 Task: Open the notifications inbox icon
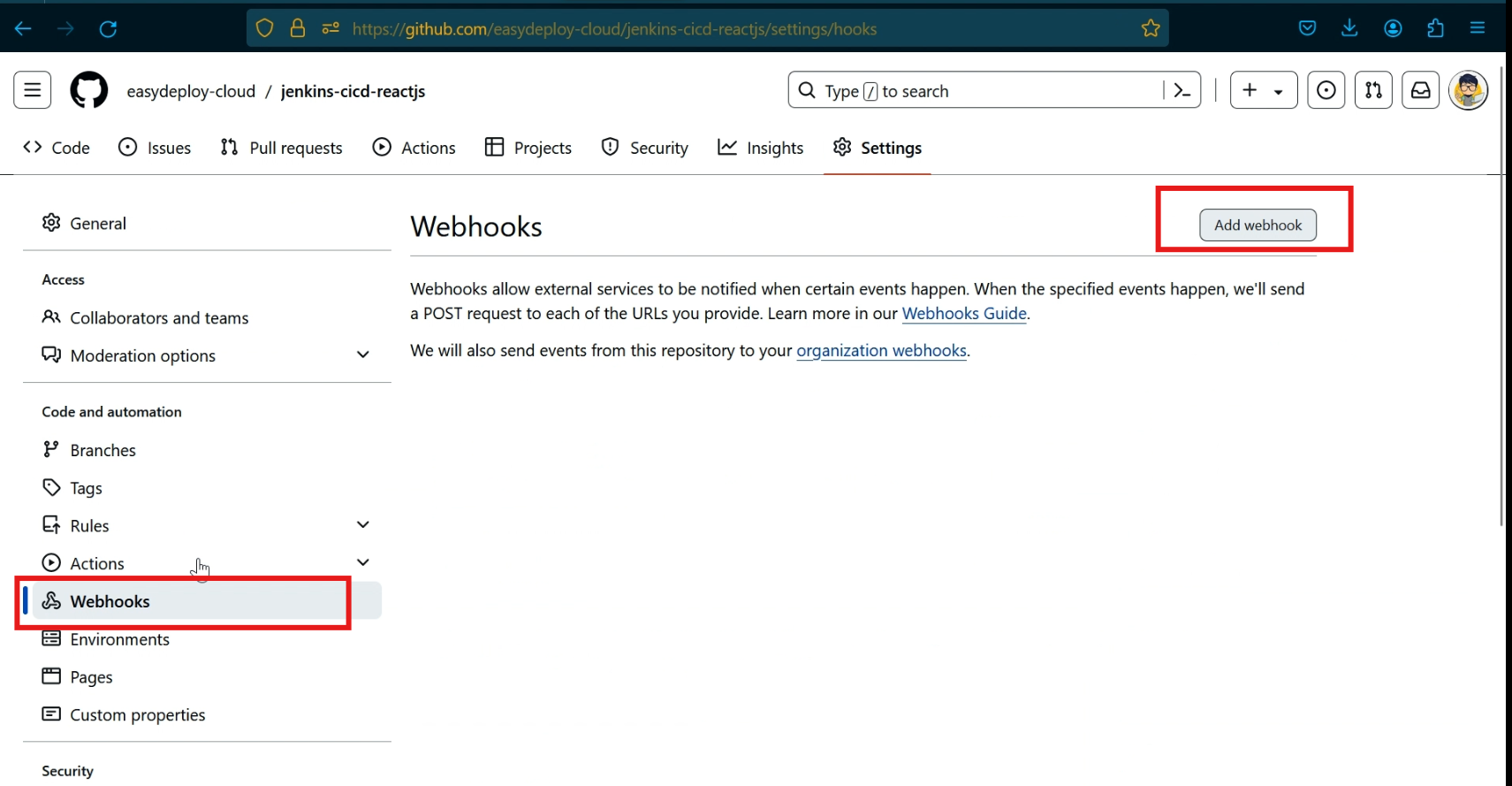point(1420,90)
